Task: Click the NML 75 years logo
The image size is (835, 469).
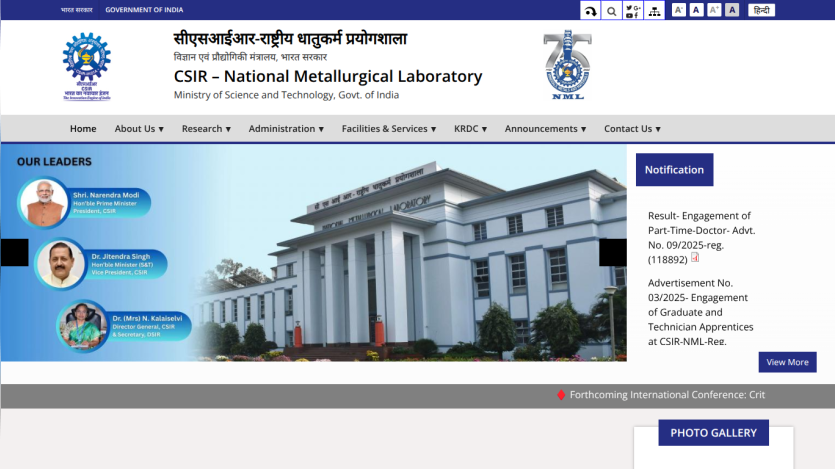Action: point(568,64)
